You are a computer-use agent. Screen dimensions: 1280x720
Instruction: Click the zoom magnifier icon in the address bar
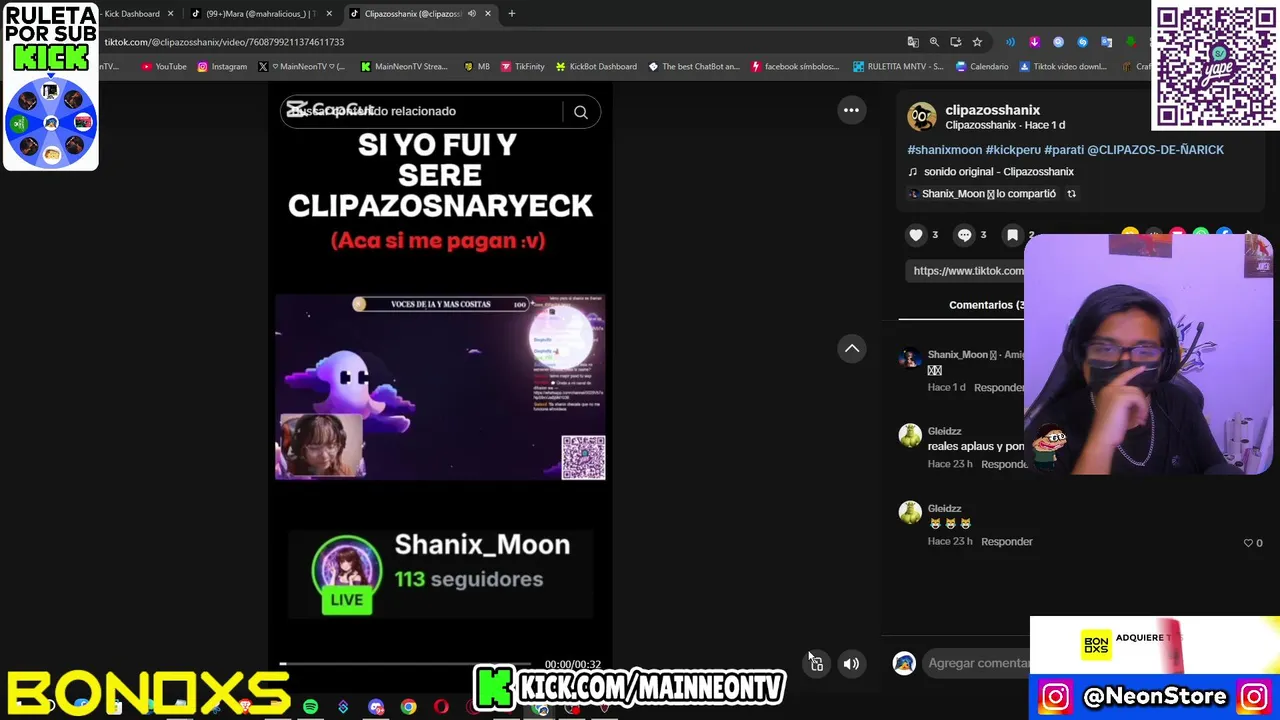click(934, 42)
